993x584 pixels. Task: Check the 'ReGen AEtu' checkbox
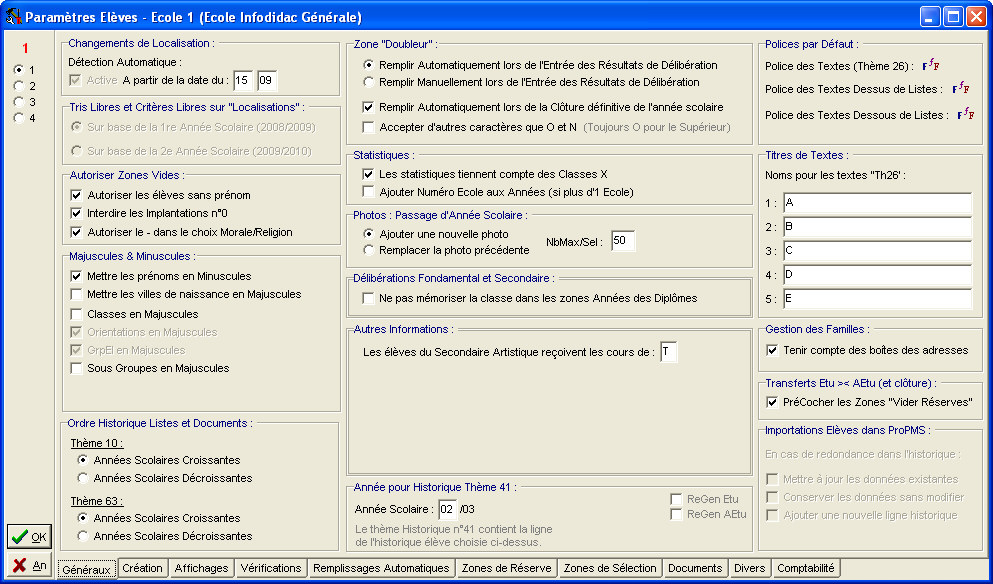676,514
